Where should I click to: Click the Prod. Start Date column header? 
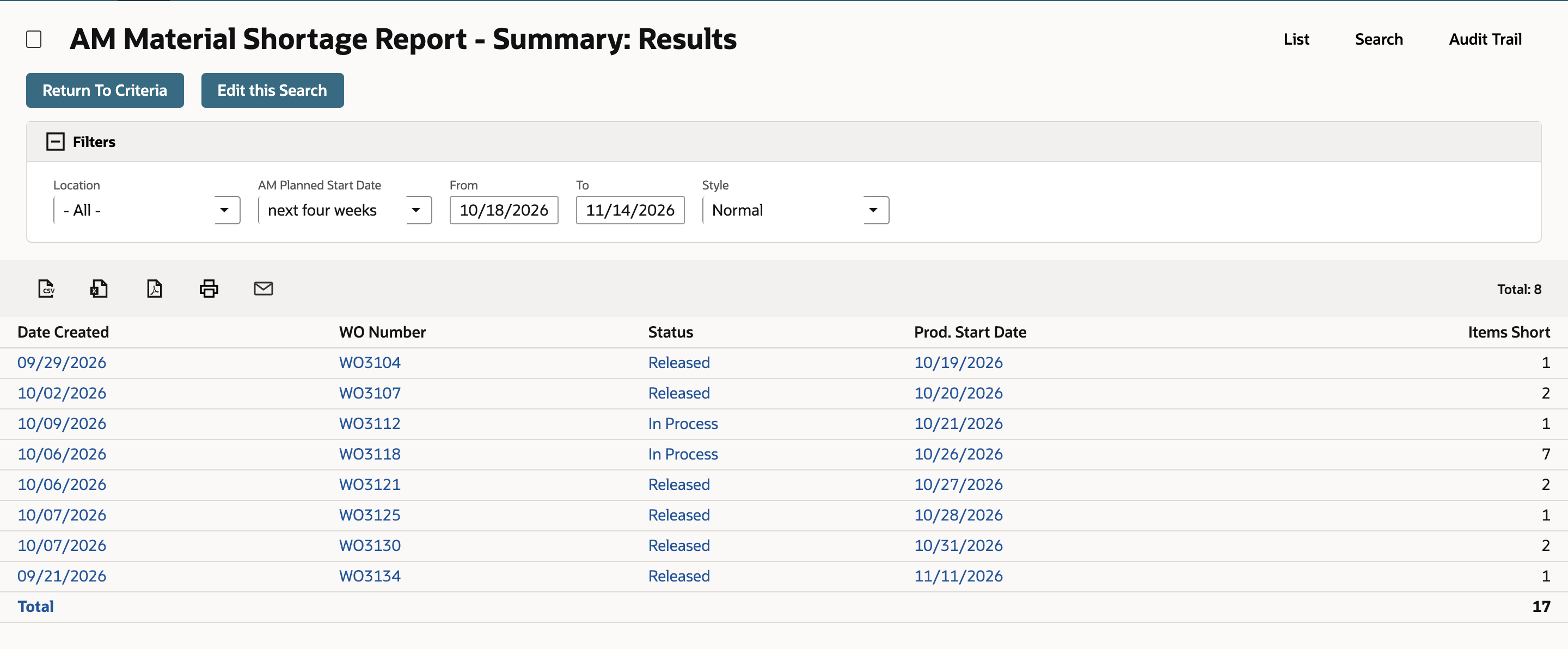(x=970, y=333)
